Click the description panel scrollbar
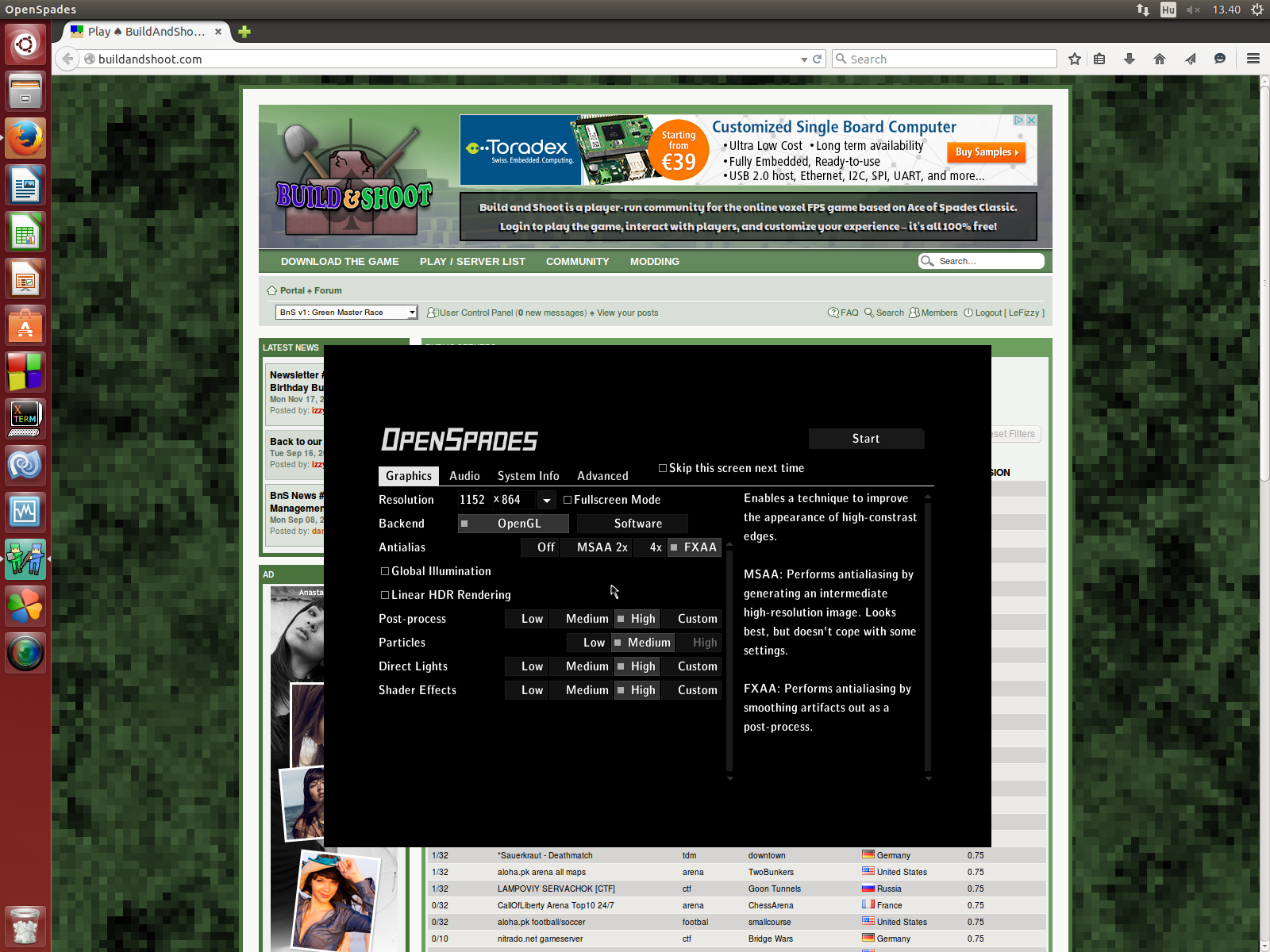 click(928, 635)
